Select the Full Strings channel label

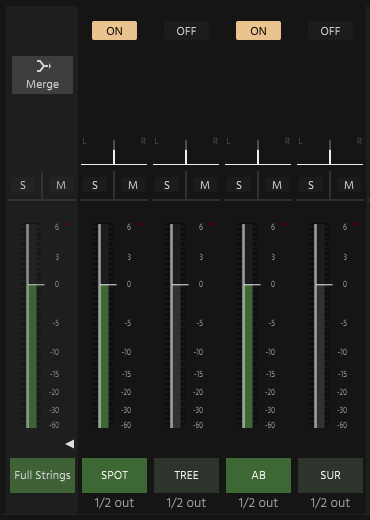tap(42, 475)
